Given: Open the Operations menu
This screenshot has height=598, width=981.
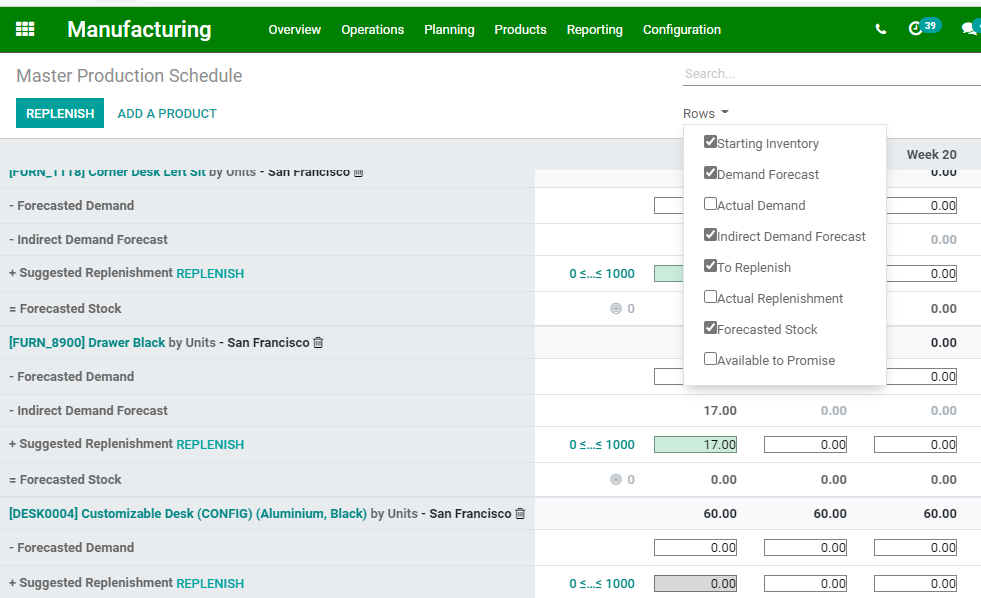Looking at the screenshot, I should point(372,29).
